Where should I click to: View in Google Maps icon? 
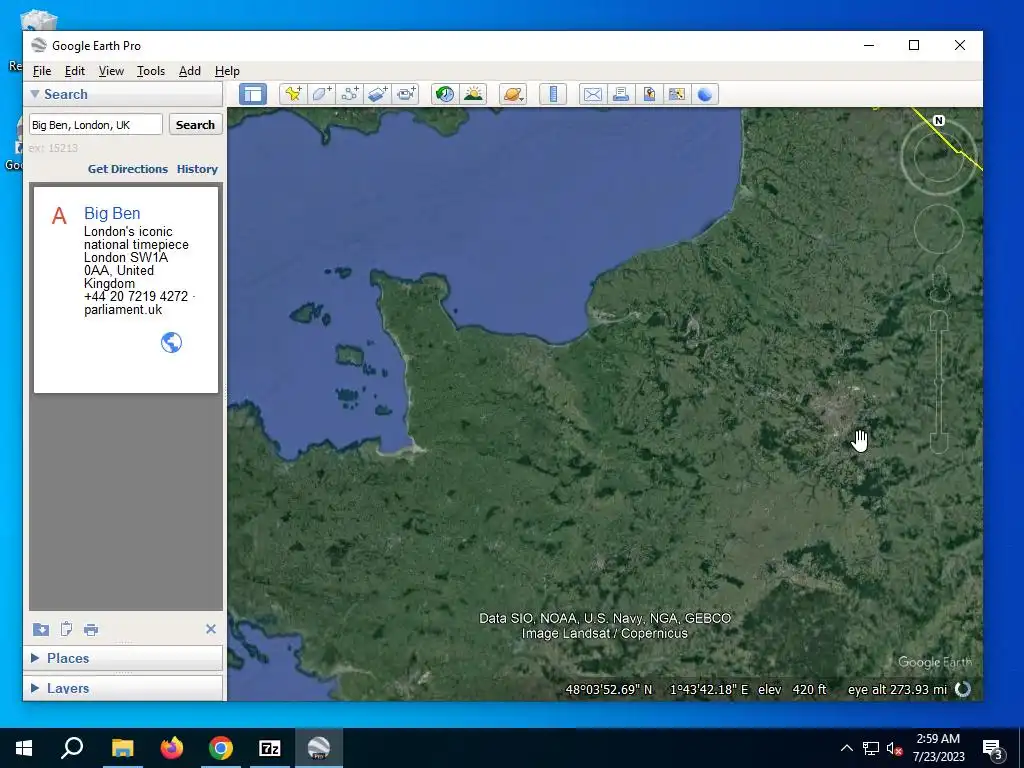click(677, 94)
